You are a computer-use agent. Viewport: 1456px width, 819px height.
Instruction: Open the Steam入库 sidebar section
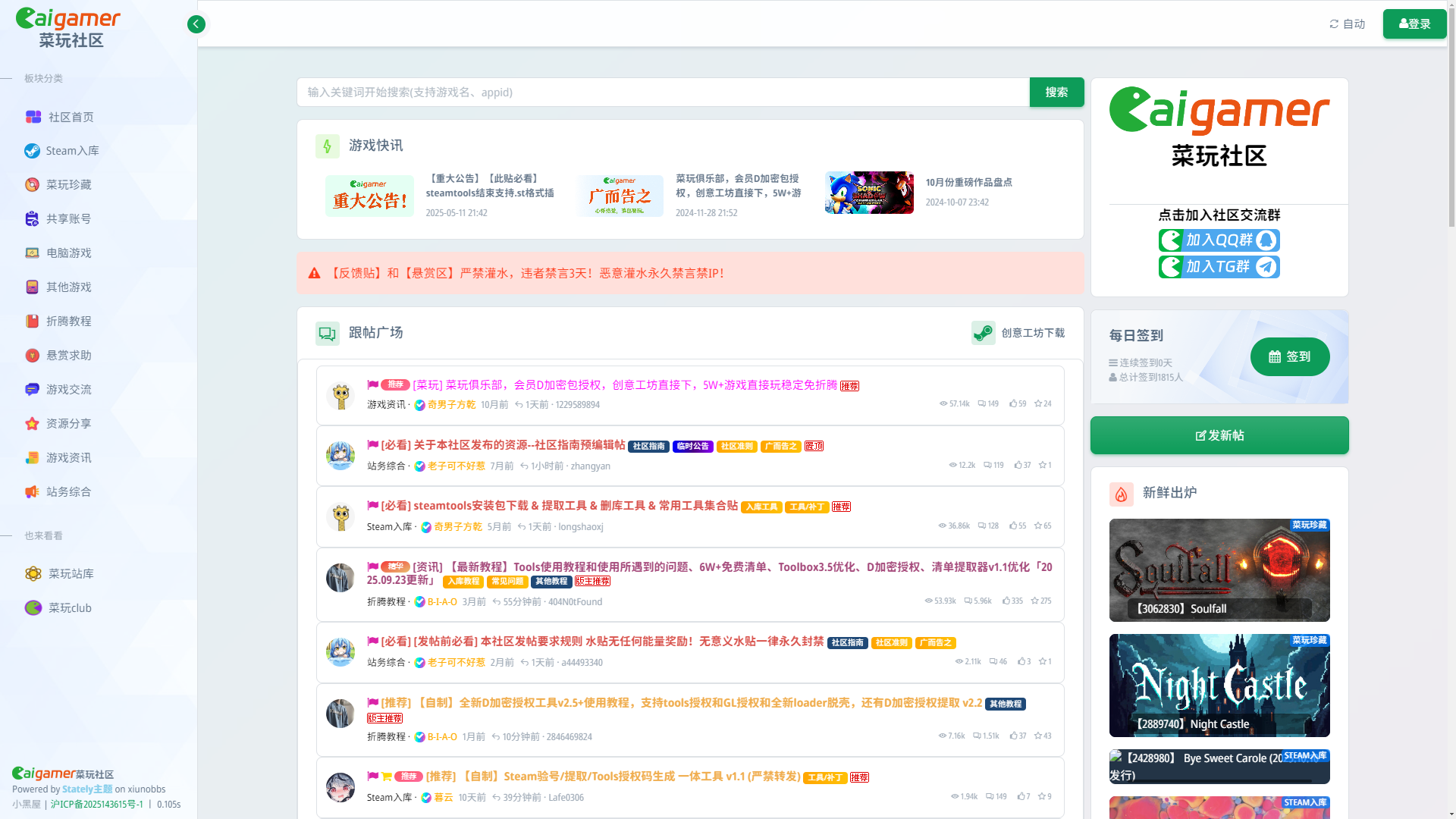tap(72, 151)
